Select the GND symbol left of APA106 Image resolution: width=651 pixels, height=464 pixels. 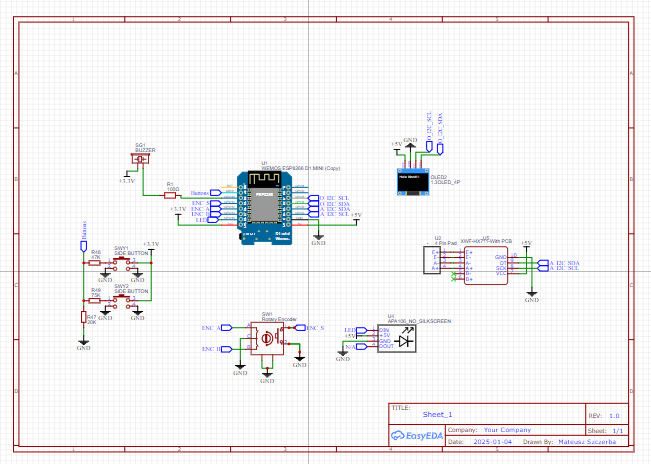[x=343, y=356]
